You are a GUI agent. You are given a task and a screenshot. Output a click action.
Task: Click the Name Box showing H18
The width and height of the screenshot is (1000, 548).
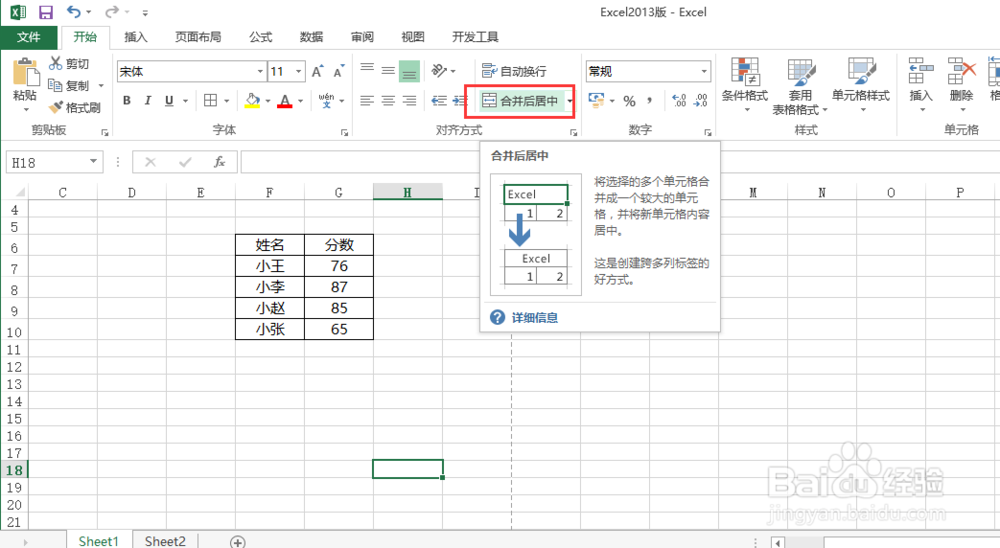[46, 162]
